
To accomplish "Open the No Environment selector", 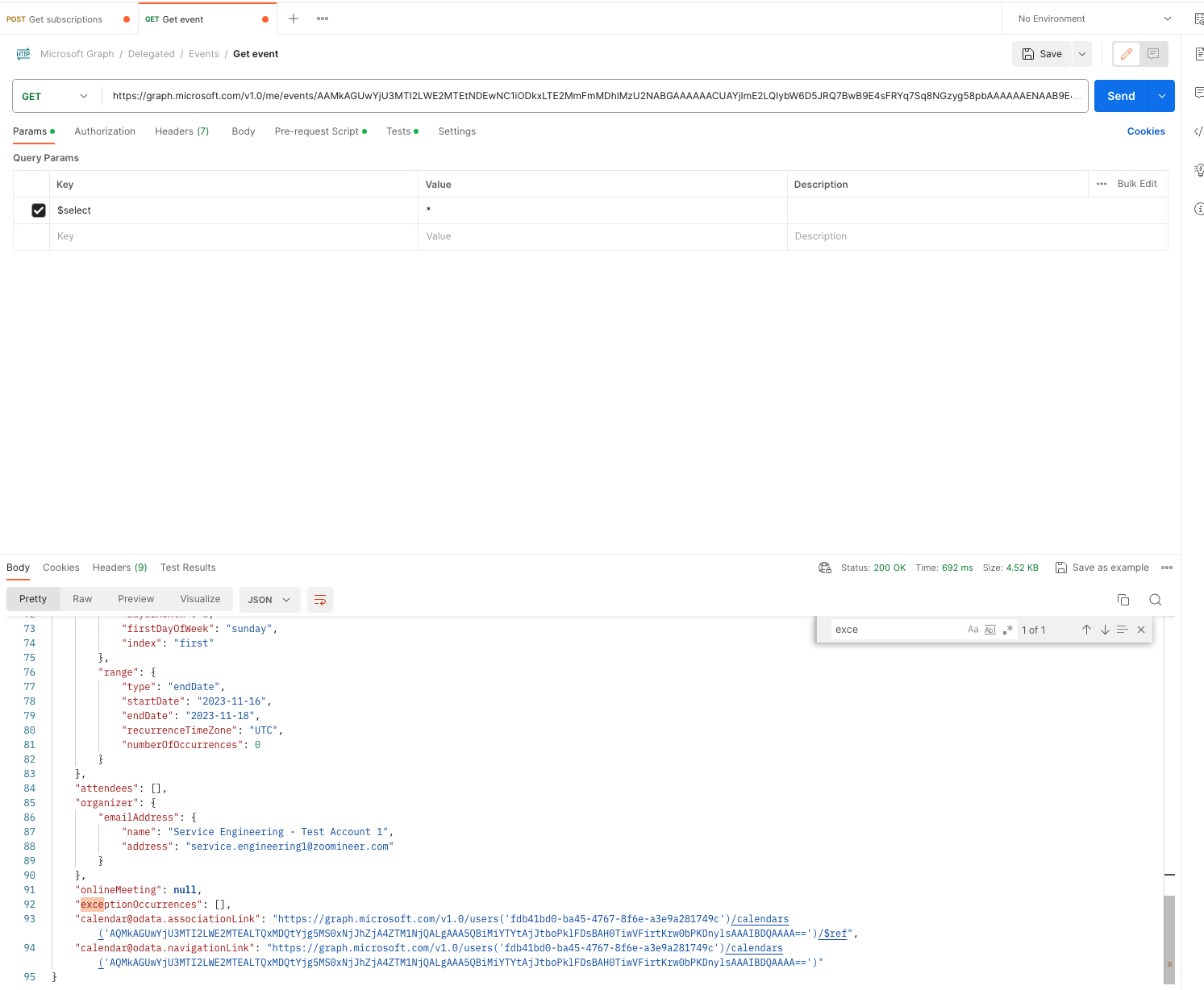I will pyautogui.click(x=1090, y=18).
